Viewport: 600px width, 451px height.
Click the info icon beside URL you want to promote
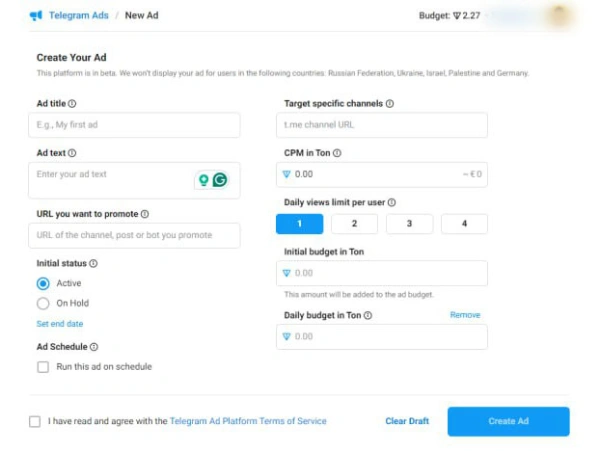click(x=145, y=214)
